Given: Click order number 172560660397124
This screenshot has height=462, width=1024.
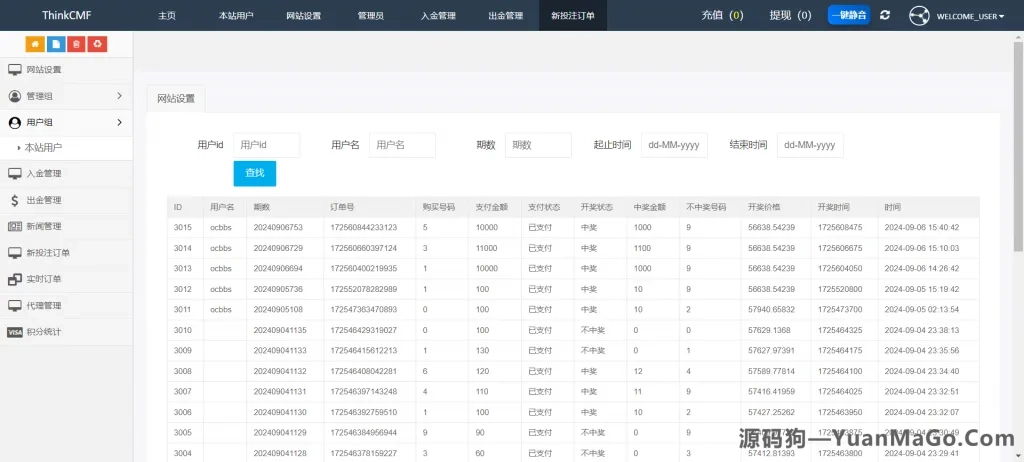Looking at the screenshot, I should click(x=364, y=248).
